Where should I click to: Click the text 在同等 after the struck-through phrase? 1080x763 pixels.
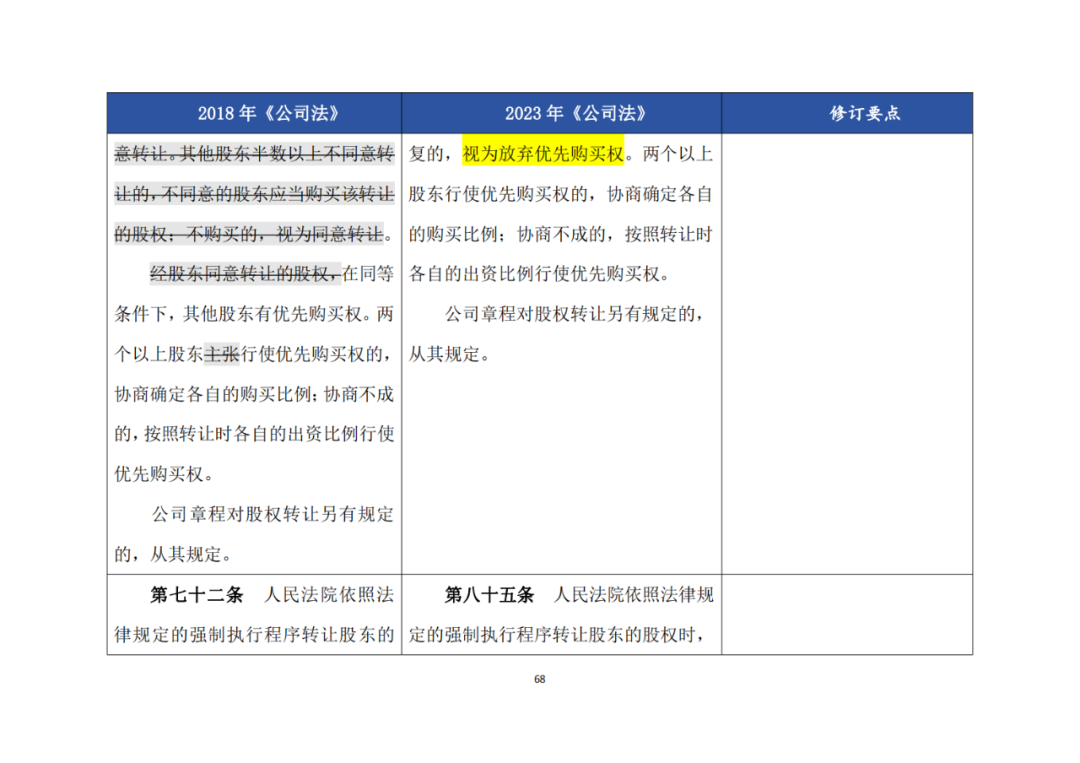pos(368,274)
